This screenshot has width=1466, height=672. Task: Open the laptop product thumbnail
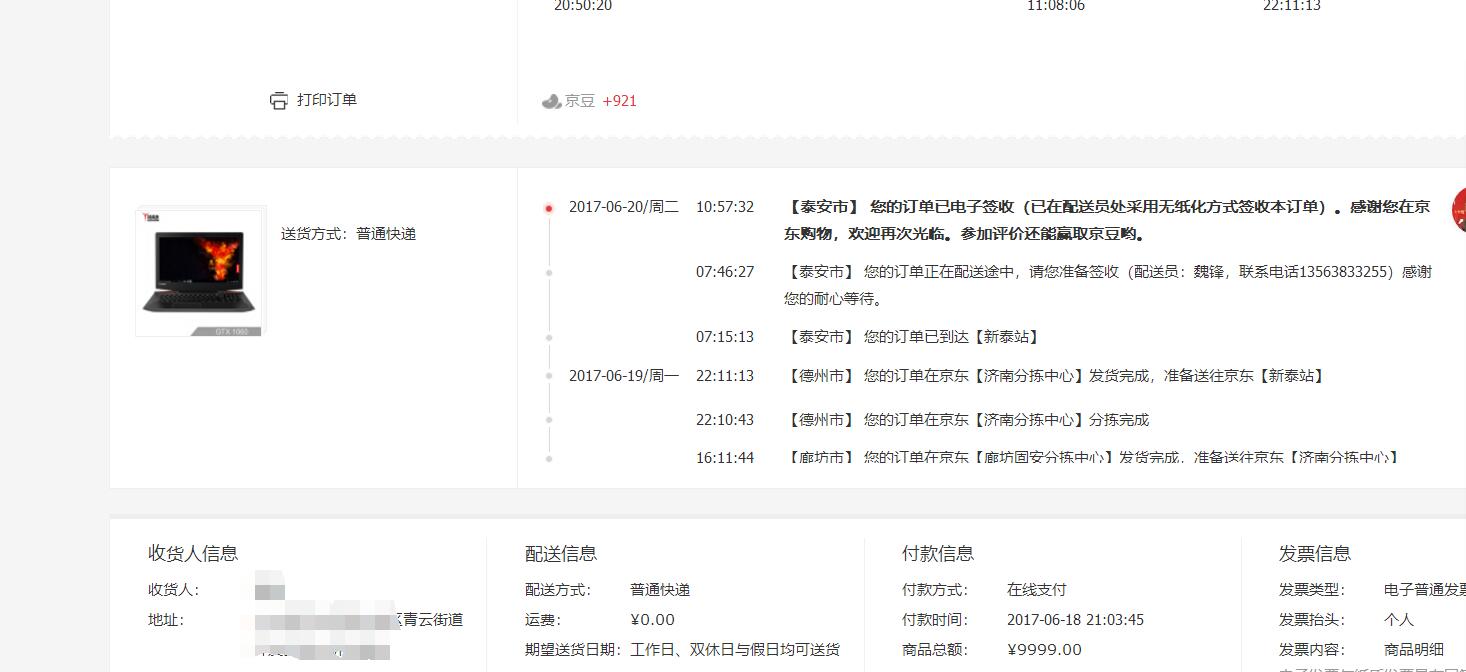[x=201, y=271]
